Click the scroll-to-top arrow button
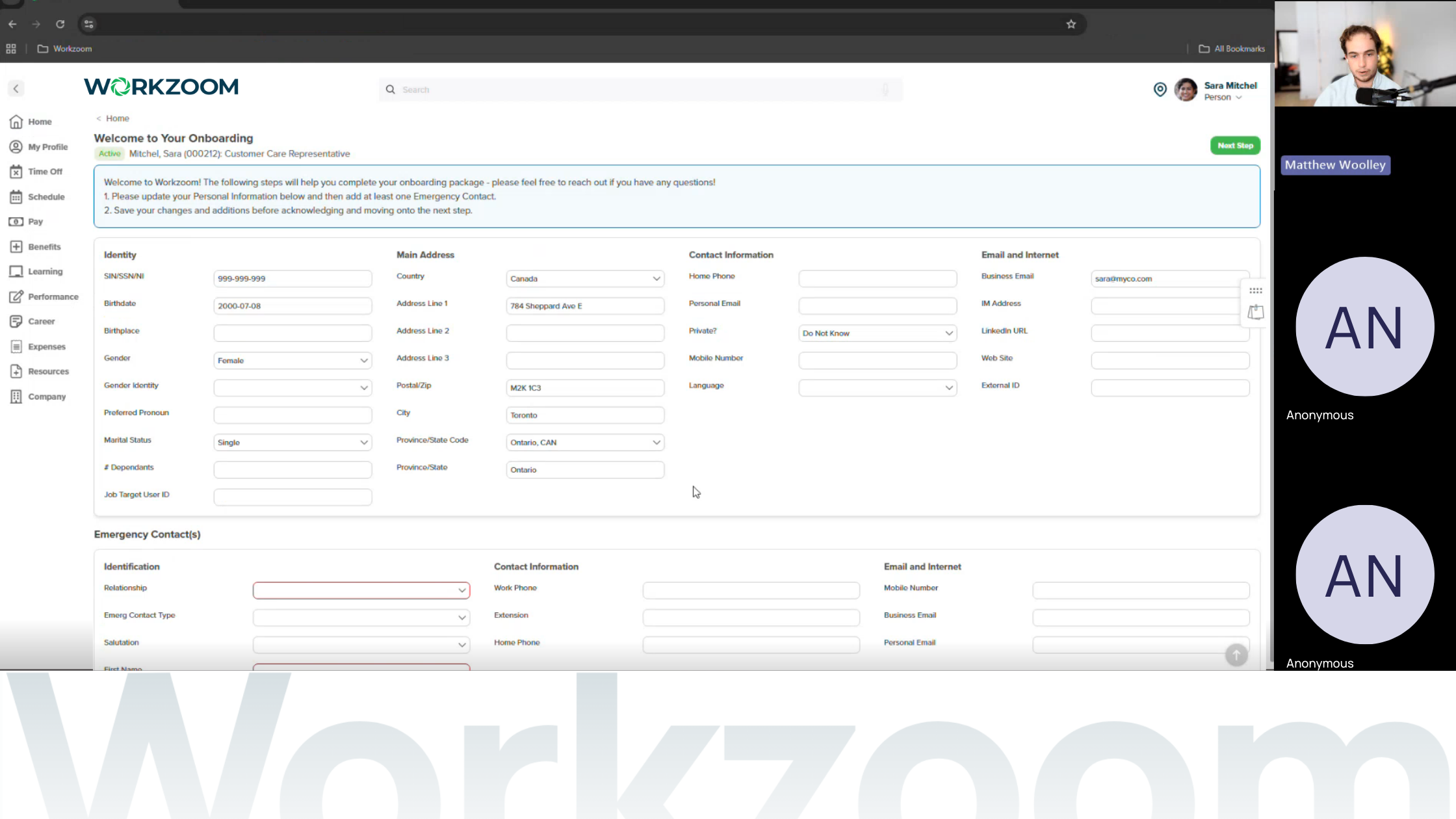The image size is (1456, 819). pyautogui.click(x=1236, y=655)
